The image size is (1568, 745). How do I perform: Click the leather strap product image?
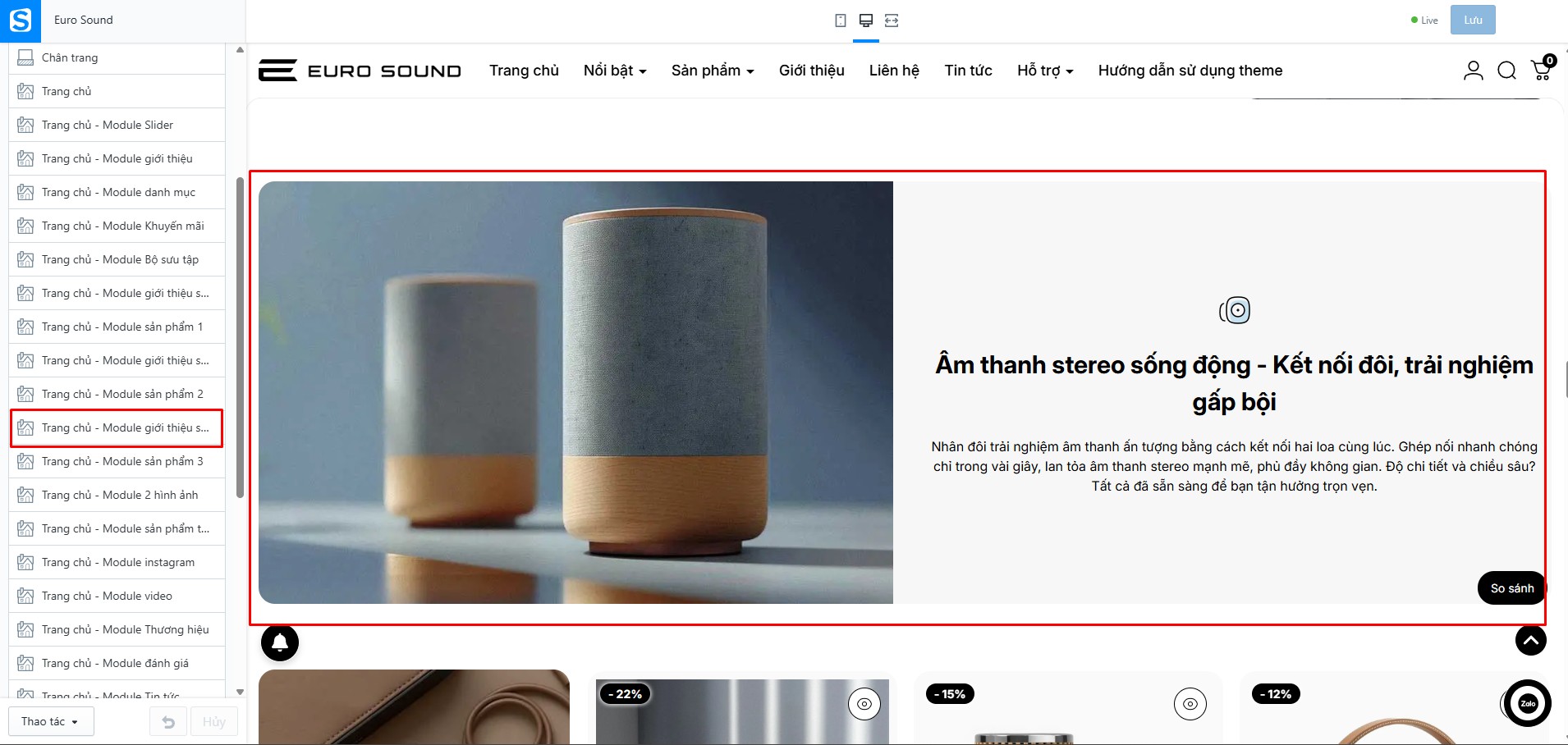tap(414, 707)
